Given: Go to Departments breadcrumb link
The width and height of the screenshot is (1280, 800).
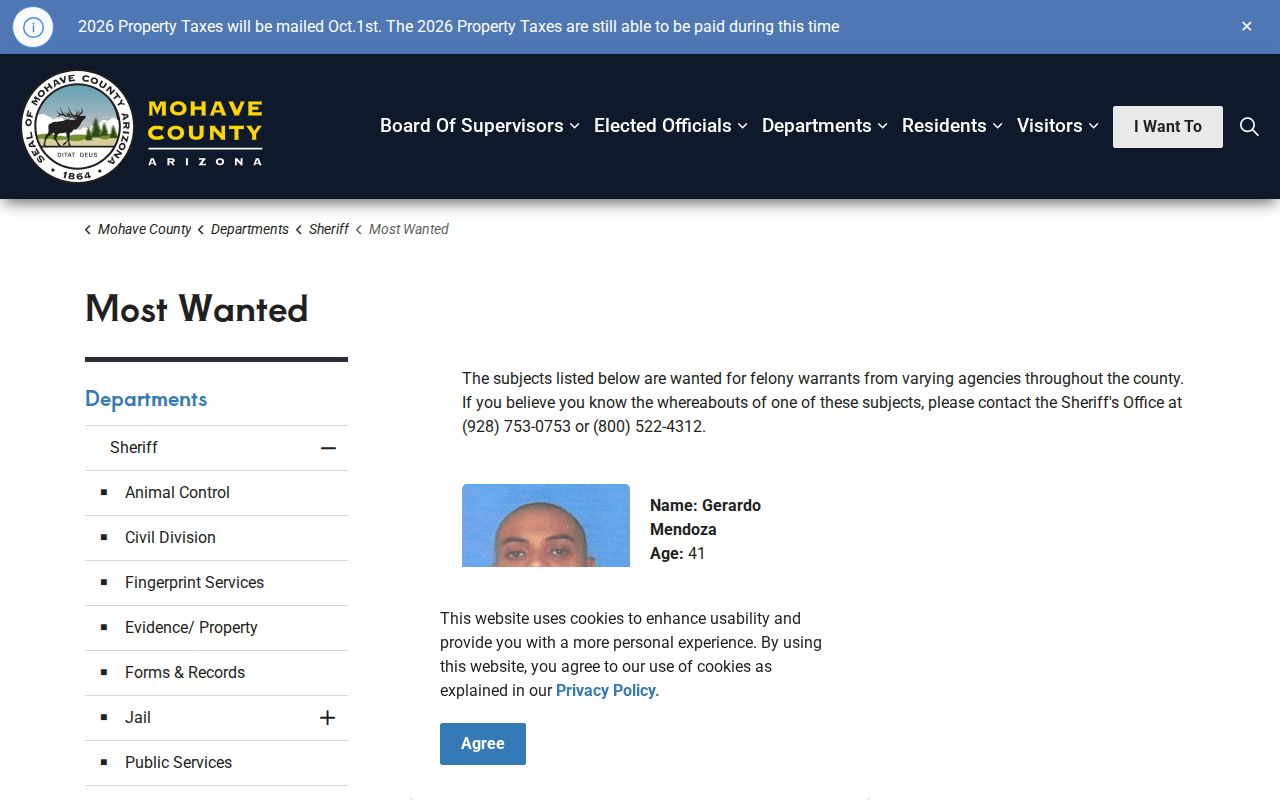Looking at the screenshot, I should coord(250,229).
